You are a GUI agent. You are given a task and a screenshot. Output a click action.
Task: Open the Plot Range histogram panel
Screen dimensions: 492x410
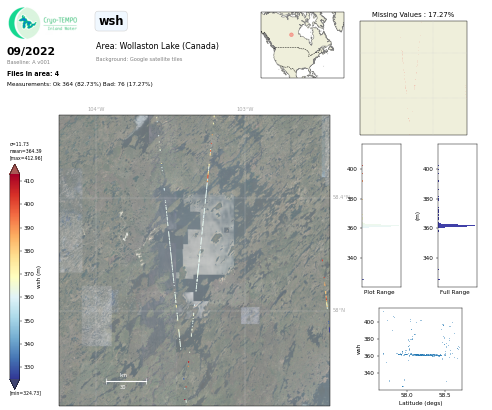[382, 215]
